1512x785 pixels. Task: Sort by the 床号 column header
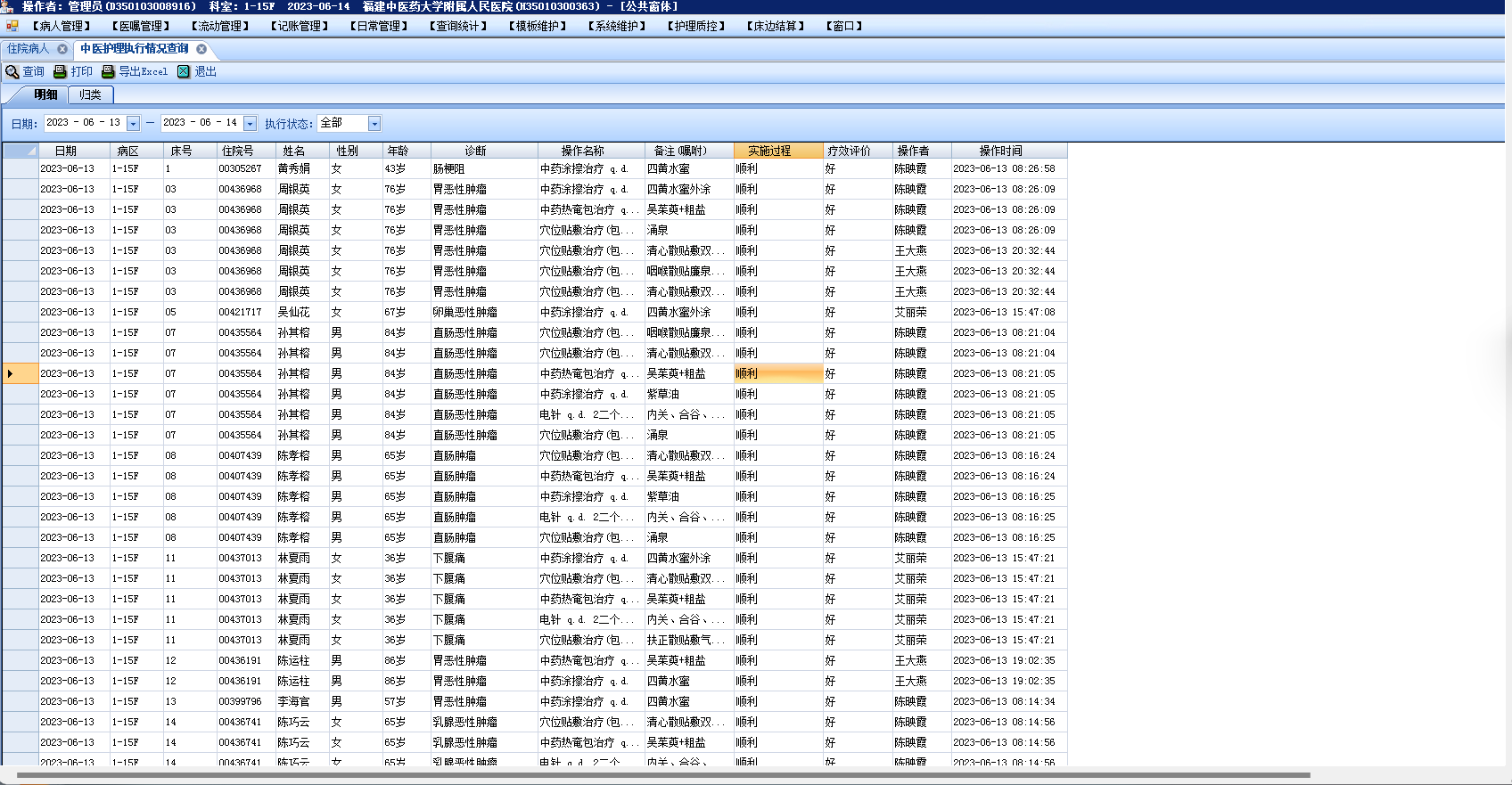coord(190,151)
